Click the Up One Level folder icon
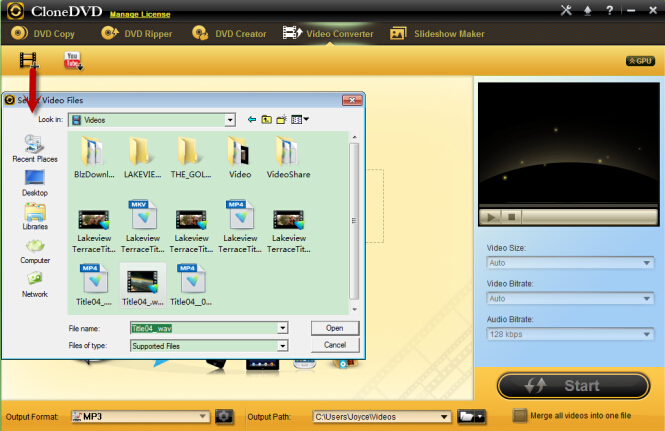The width and height of the screenshot is (665, 431). tap(266, 120)
